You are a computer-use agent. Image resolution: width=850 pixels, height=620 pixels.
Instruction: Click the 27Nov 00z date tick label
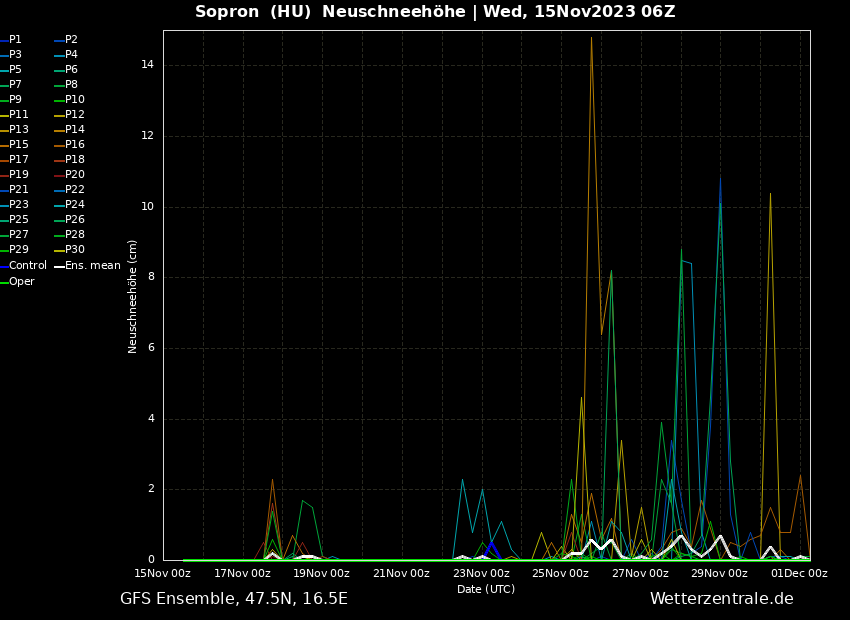pyautogui.click(x=640, y=574)
